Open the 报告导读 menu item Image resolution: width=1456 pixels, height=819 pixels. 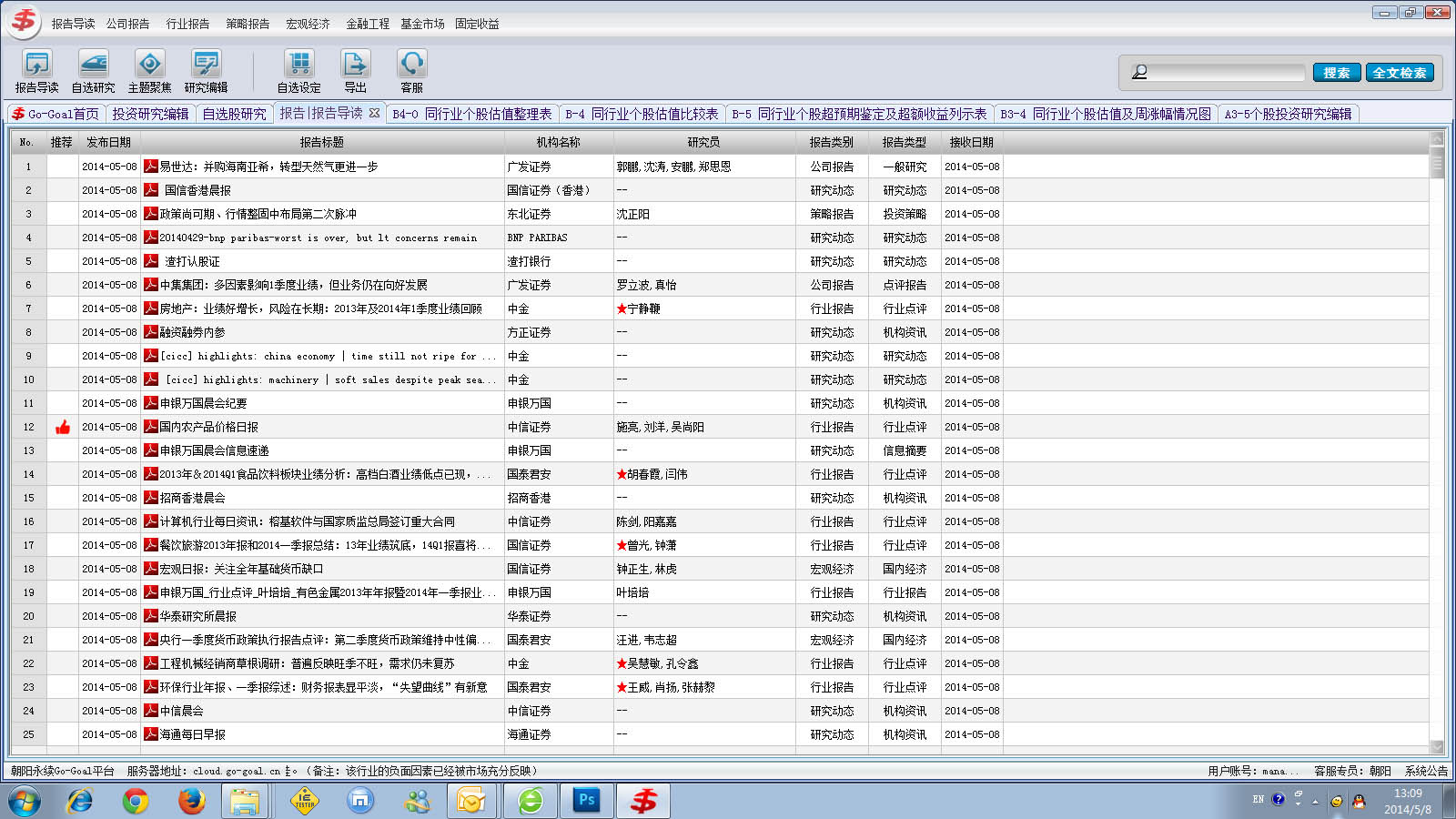point(73,24)
